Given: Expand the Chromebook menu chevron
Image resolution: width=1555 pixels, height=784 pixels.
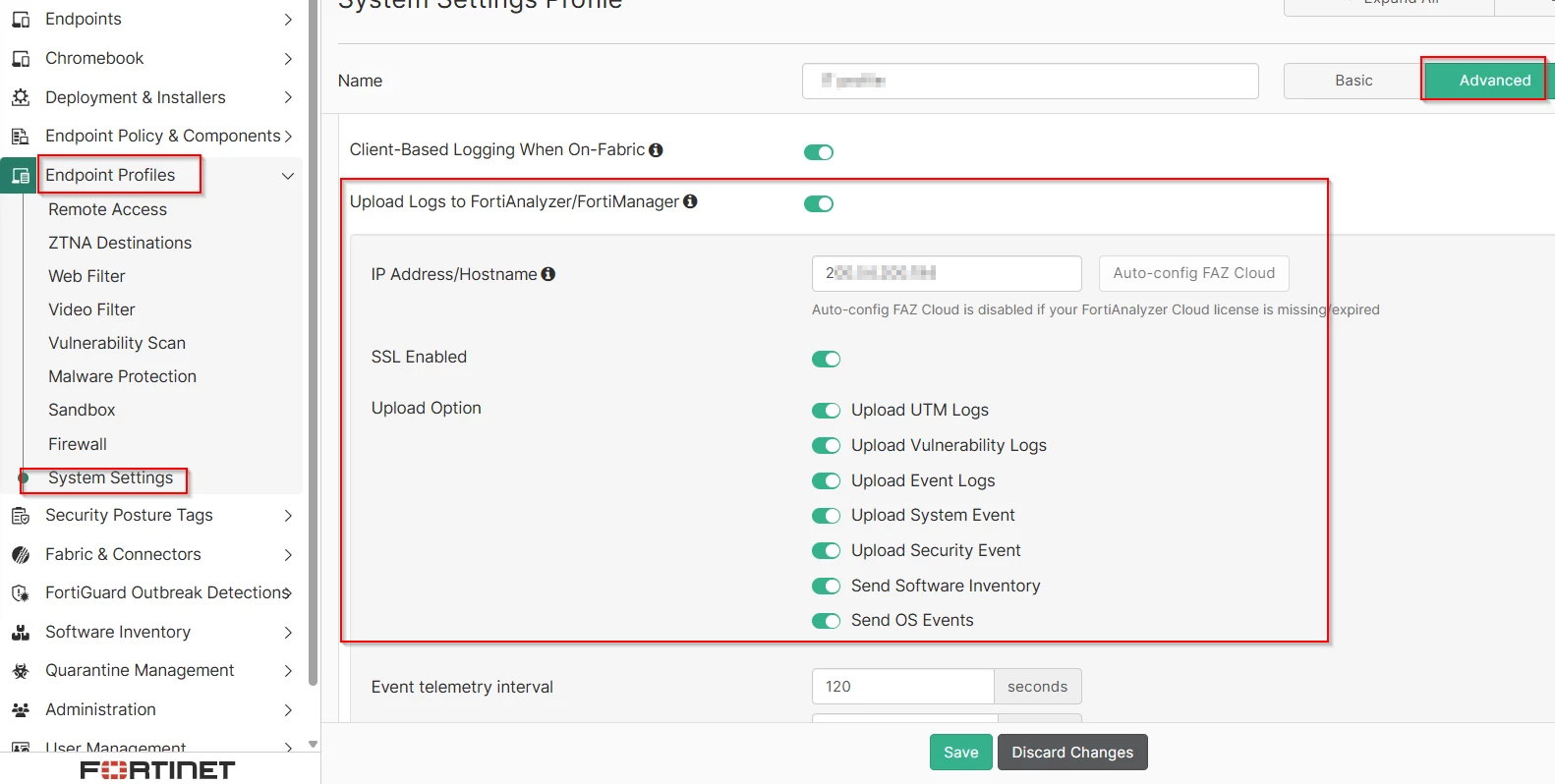Looking at the screenshot, I should [x=288, y=59].
